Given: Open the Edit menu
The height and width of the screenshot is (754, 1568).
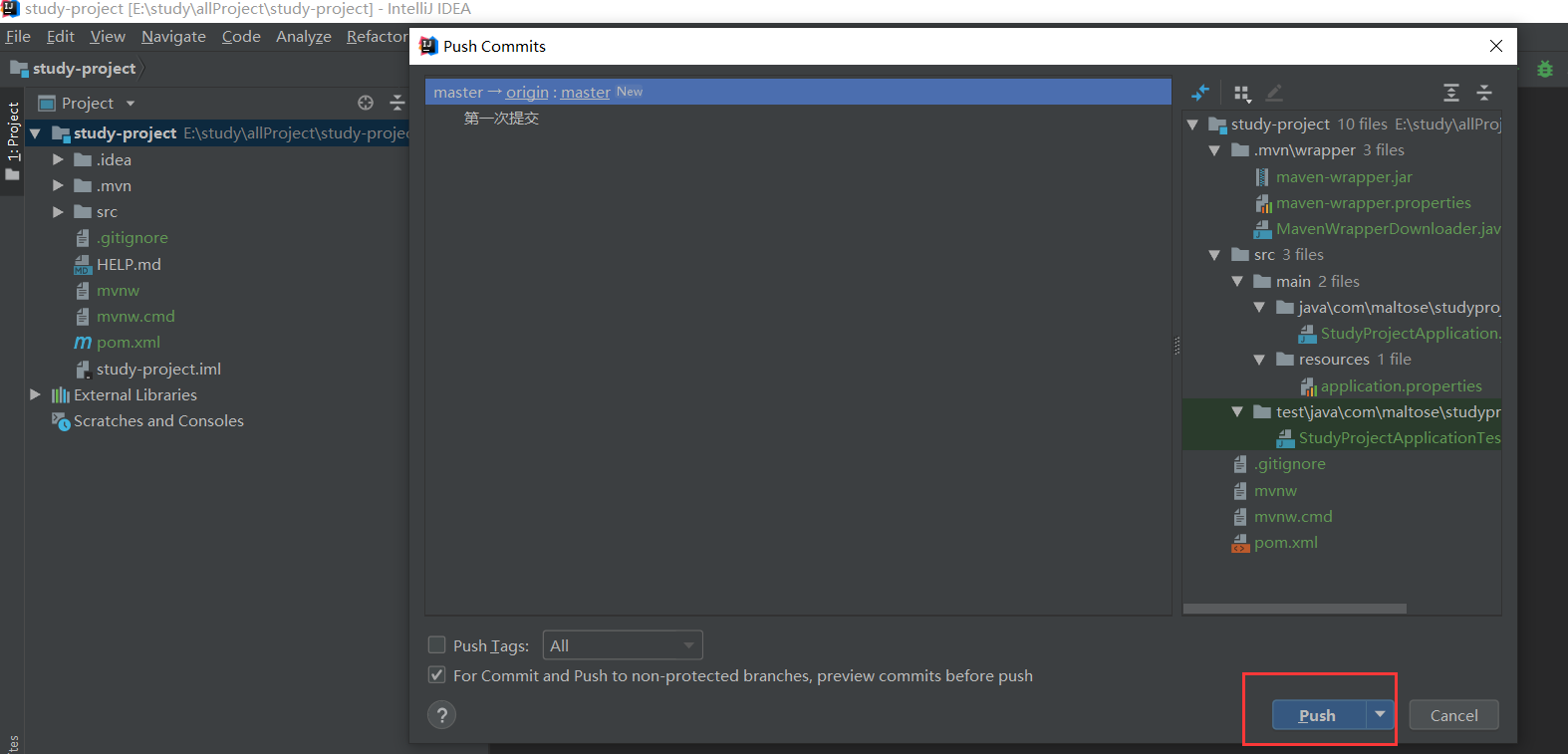Looking at the screenshot, I should tap(61, 37).
